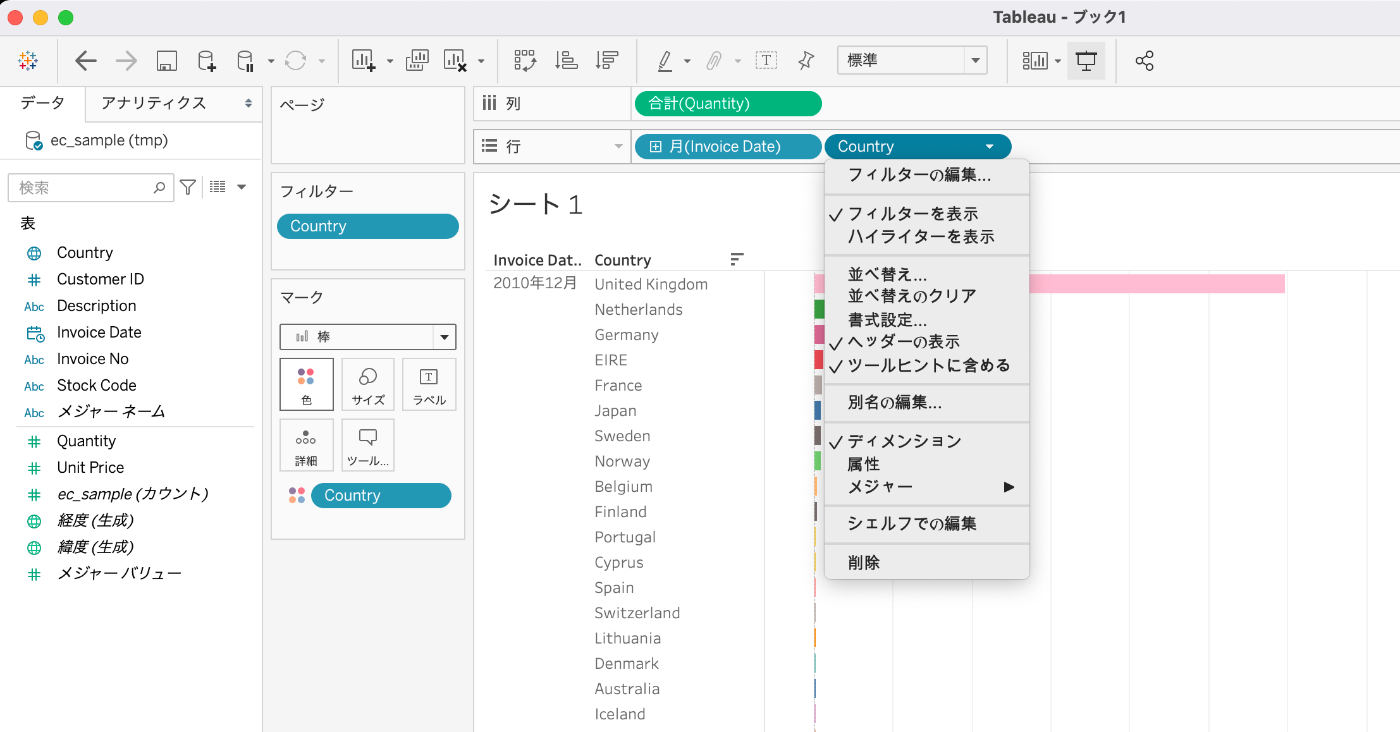Click the redo forward arrow
The image size is (1400, 732).
(x=126, y=61)
